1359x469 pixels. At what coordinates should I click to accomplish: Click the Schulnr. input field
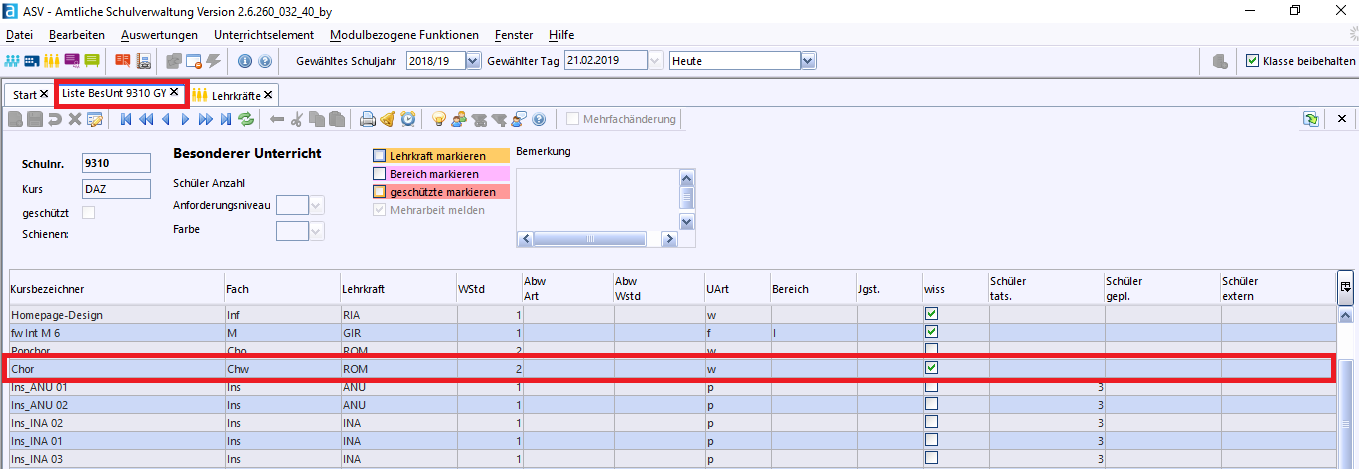[x=116, y=162]
